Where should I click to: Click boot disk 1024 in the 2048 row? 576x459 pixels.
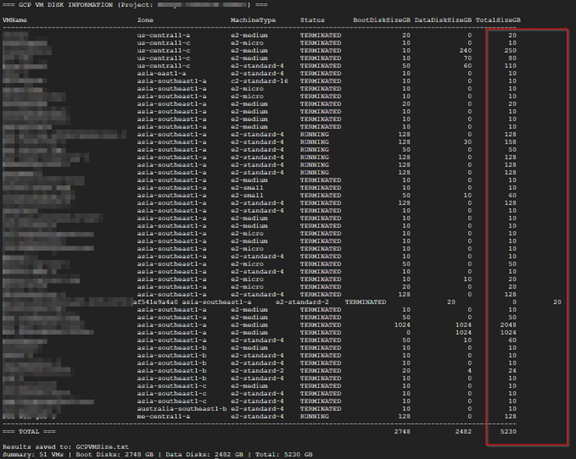click(x=402, y=325)
